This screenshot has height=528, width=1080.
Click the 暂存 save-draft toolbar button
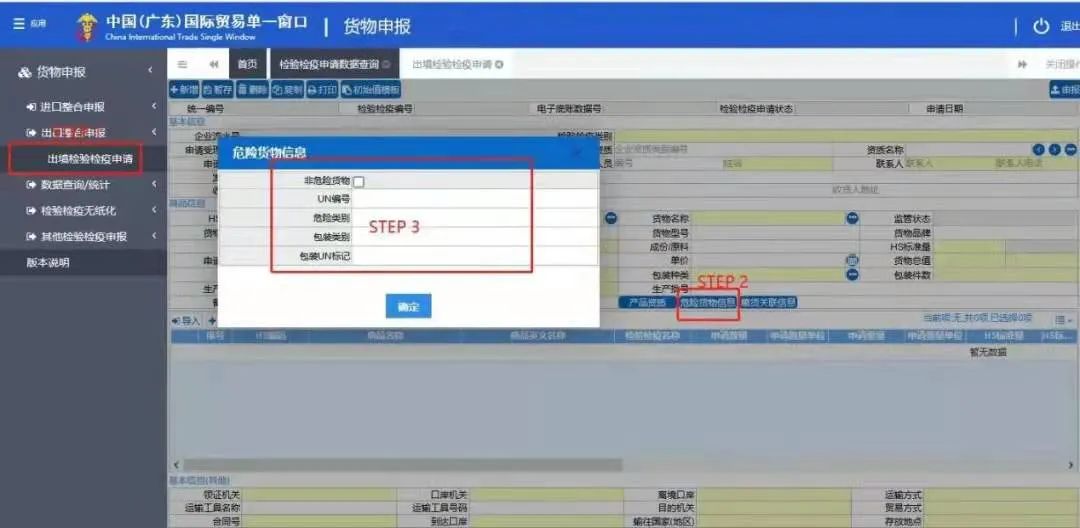[x=216, y=89]
